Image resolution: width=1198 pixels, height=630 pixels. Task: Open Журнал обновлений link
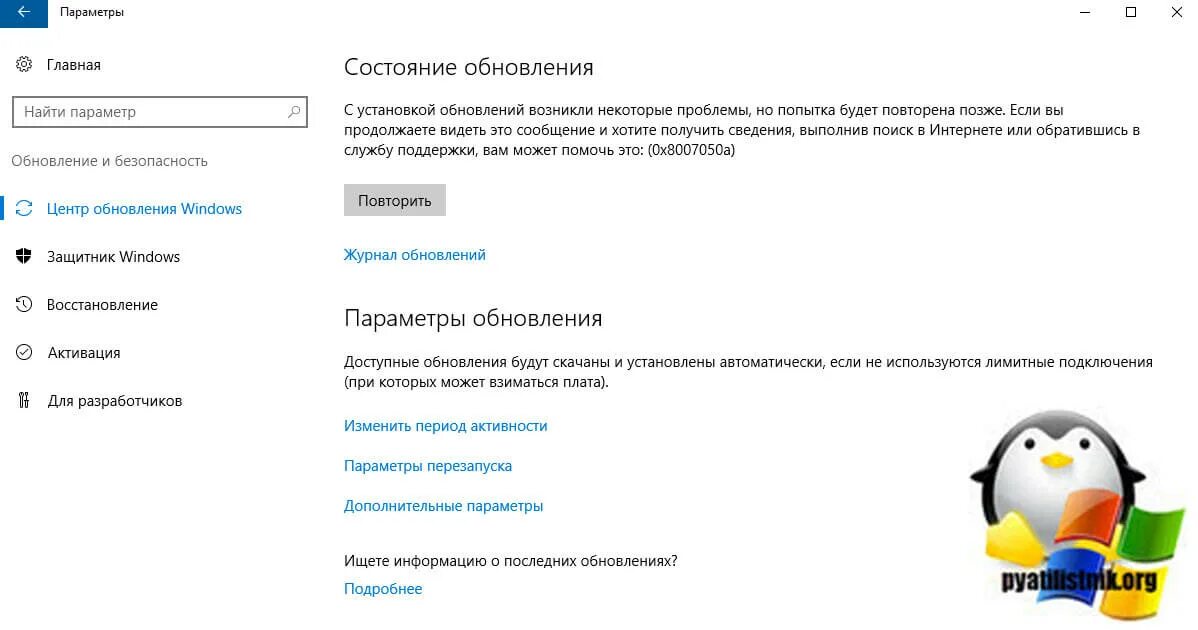(x=415, y=255)
